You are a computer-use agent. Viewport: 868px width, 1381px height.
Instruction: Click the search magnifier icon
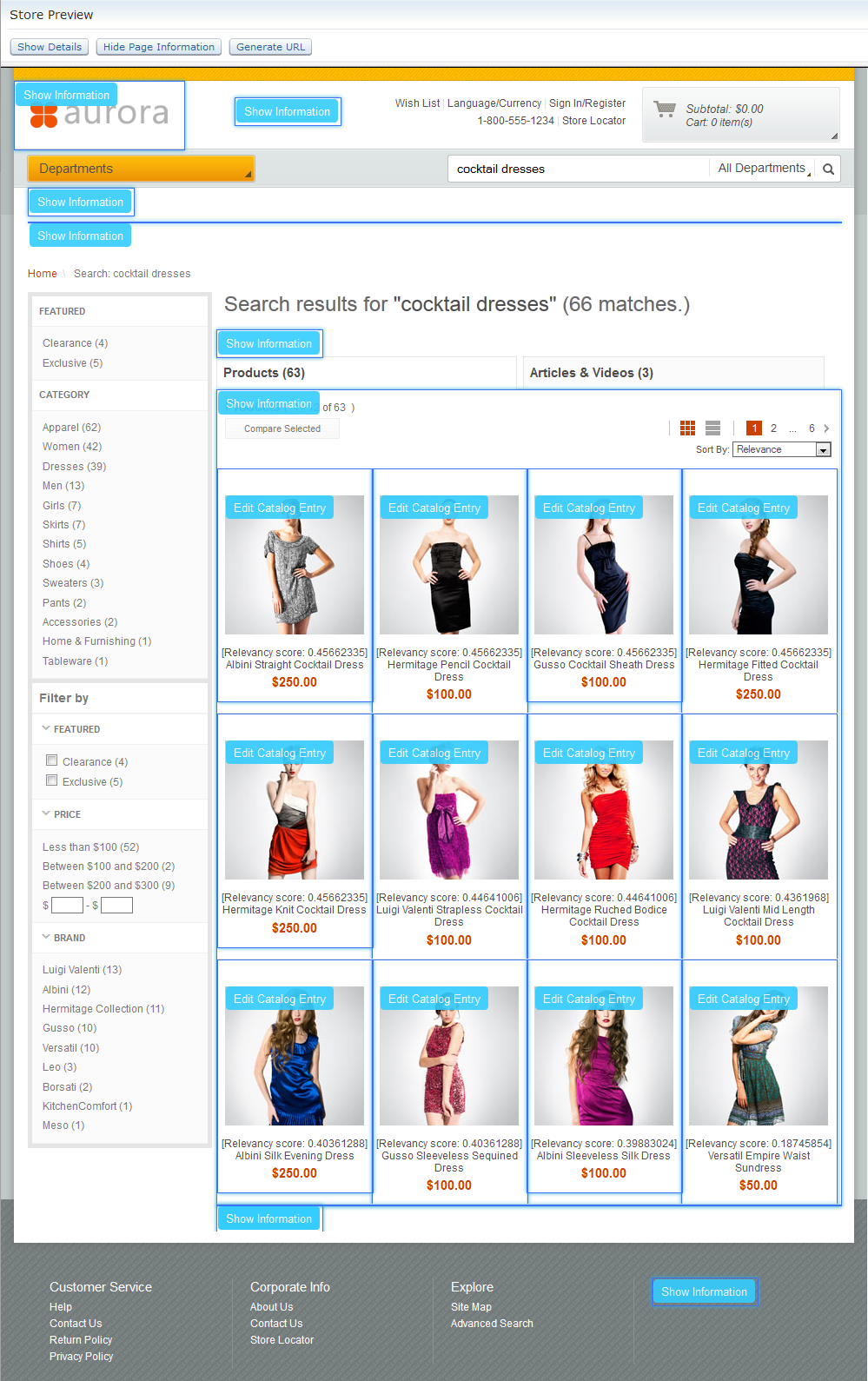pyautogui.click(x=828, y=169)
